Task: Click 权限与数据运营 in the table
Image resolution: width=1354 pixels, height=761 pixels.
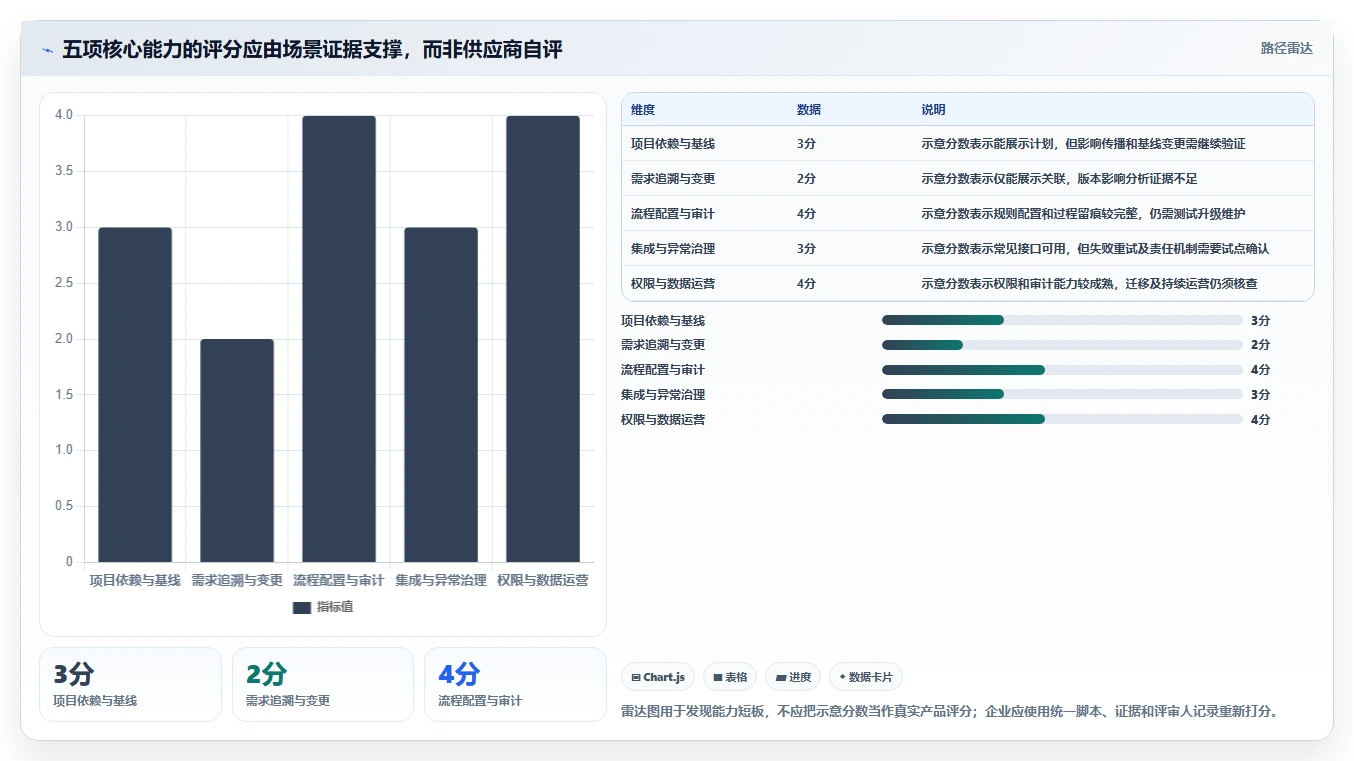Action: (x=673, y=284)
